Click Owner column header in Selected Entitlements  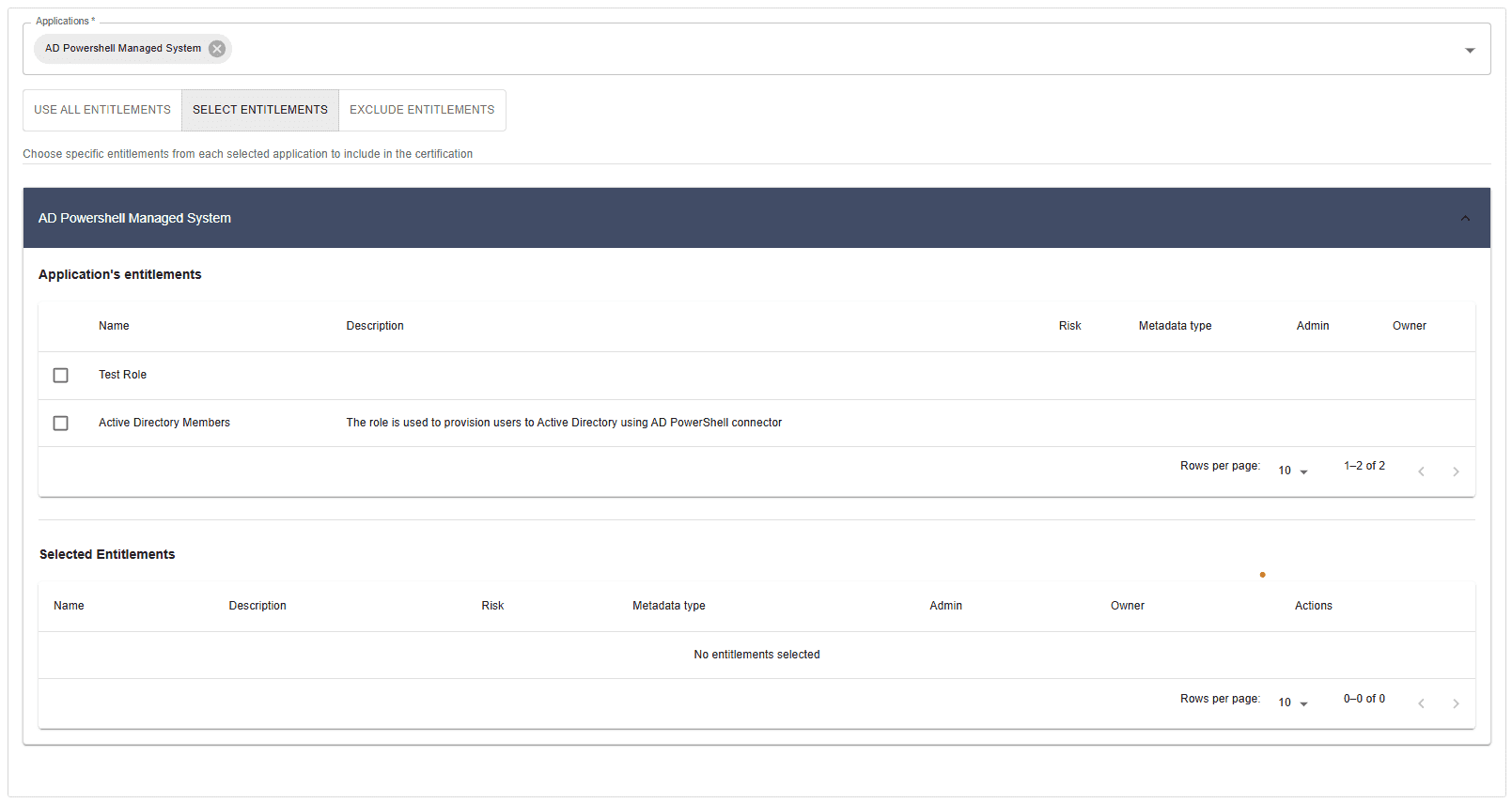1127,606
